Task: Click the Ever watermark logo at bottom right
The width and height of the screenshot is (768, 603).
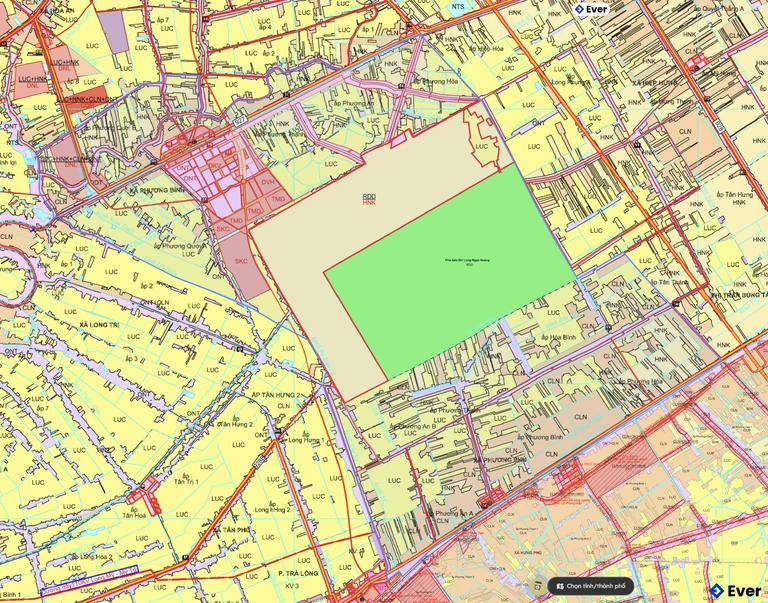Action: click(x=735, y=591)
